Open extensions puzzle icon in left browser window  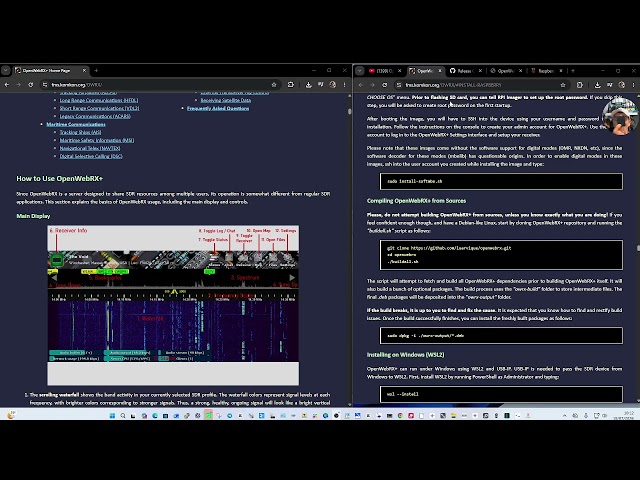click(291, 85)
